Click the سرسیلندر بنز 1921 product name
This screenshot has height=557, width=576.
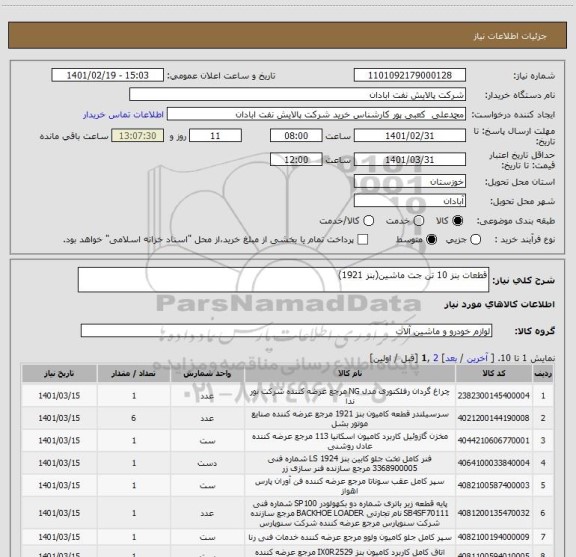pos(350,418)
